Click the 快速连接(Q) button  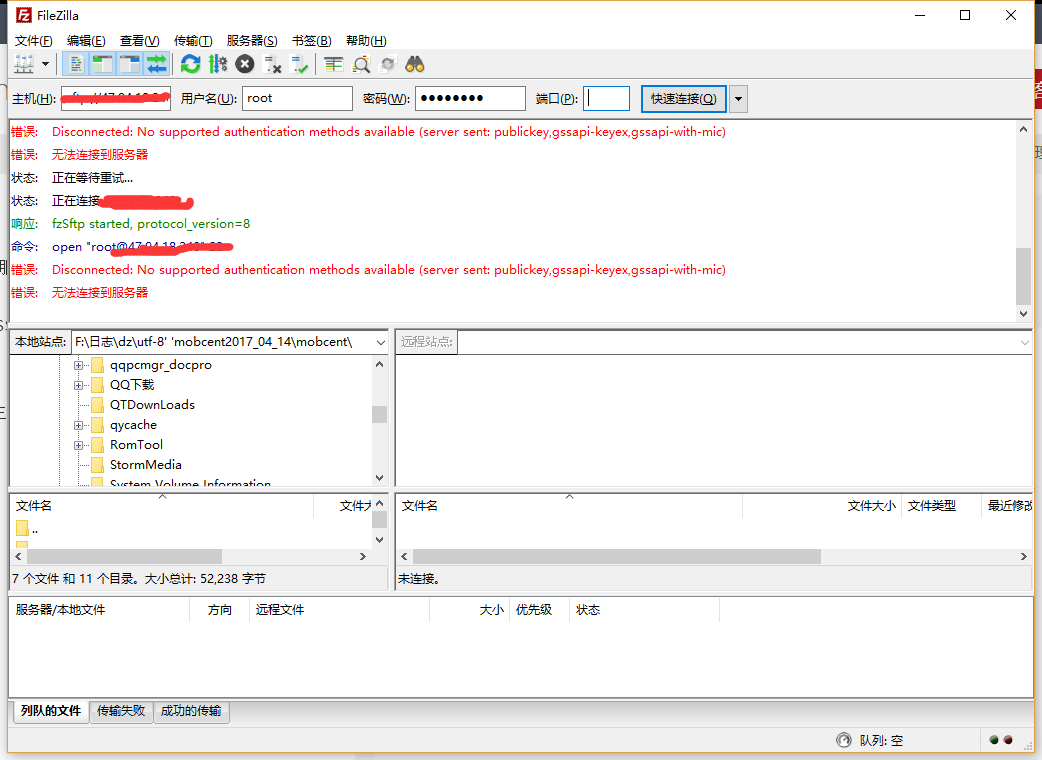pos(684,99)
